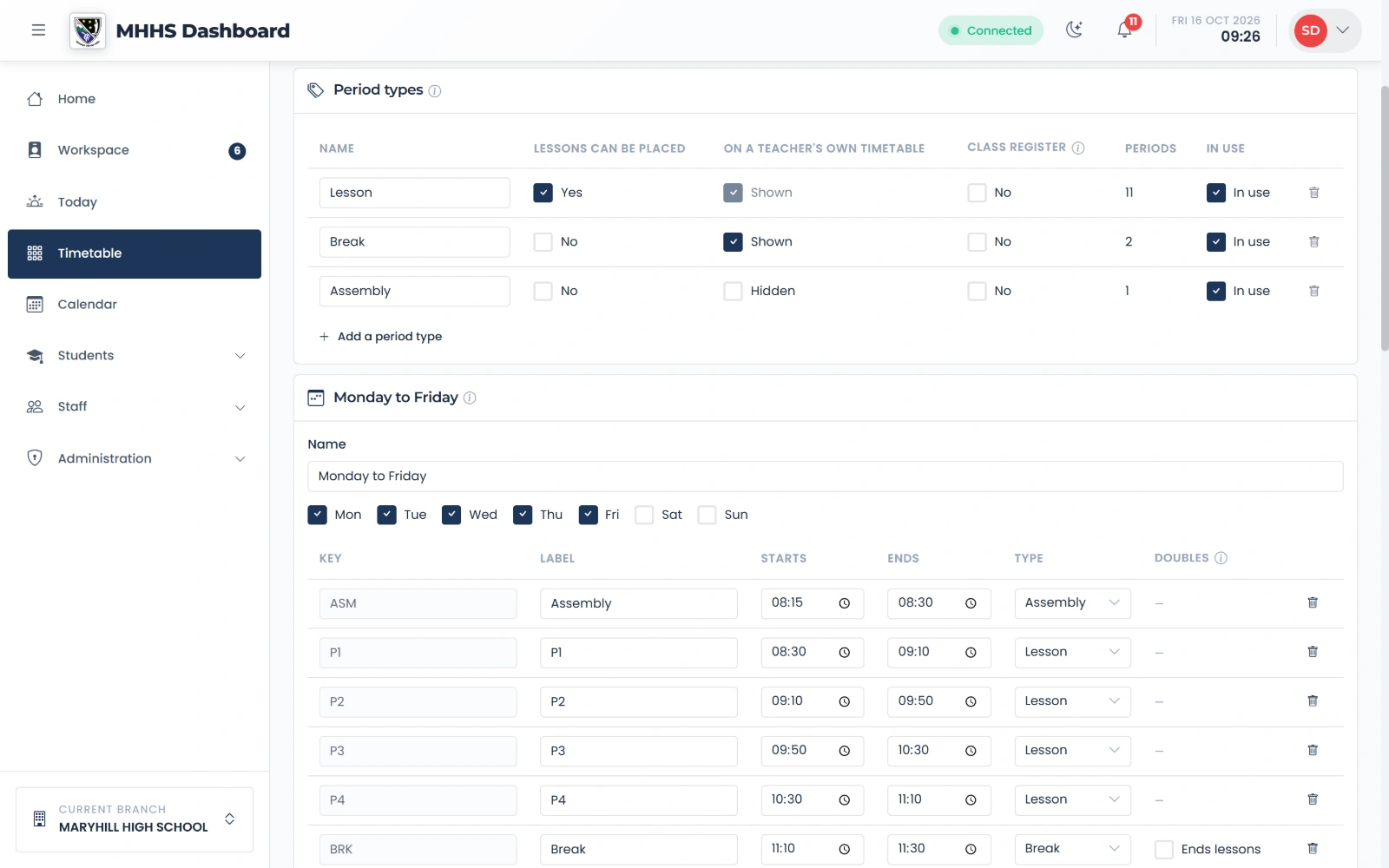Open type dropdown for ASM period
The width and height of the screenshot is (1389, 868).
coord(1072,603)
